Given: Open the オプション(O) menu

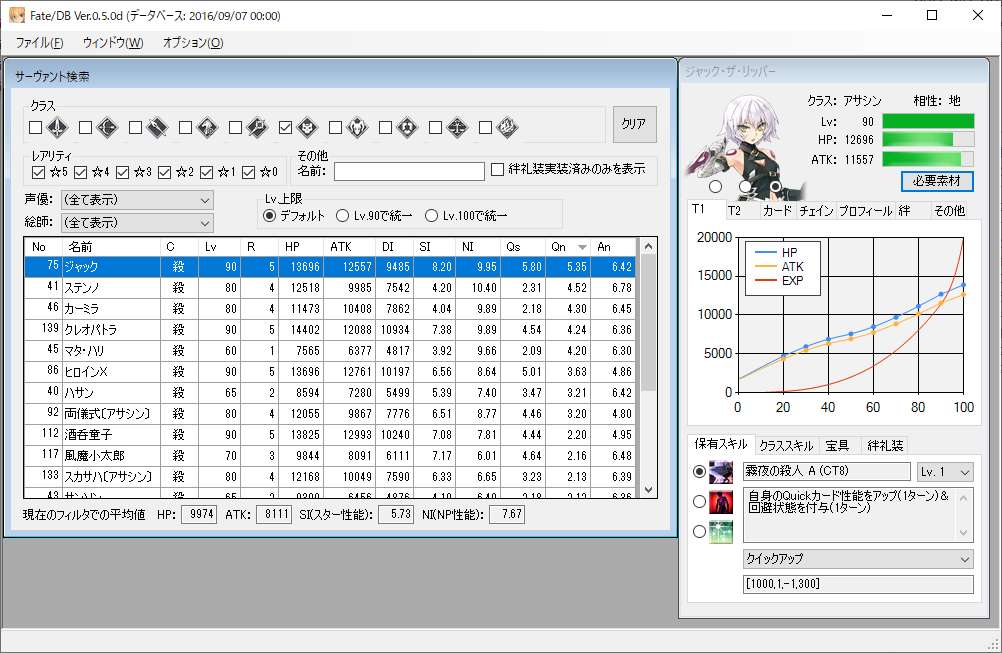Looking at the screenshot, I should [192, 43].
